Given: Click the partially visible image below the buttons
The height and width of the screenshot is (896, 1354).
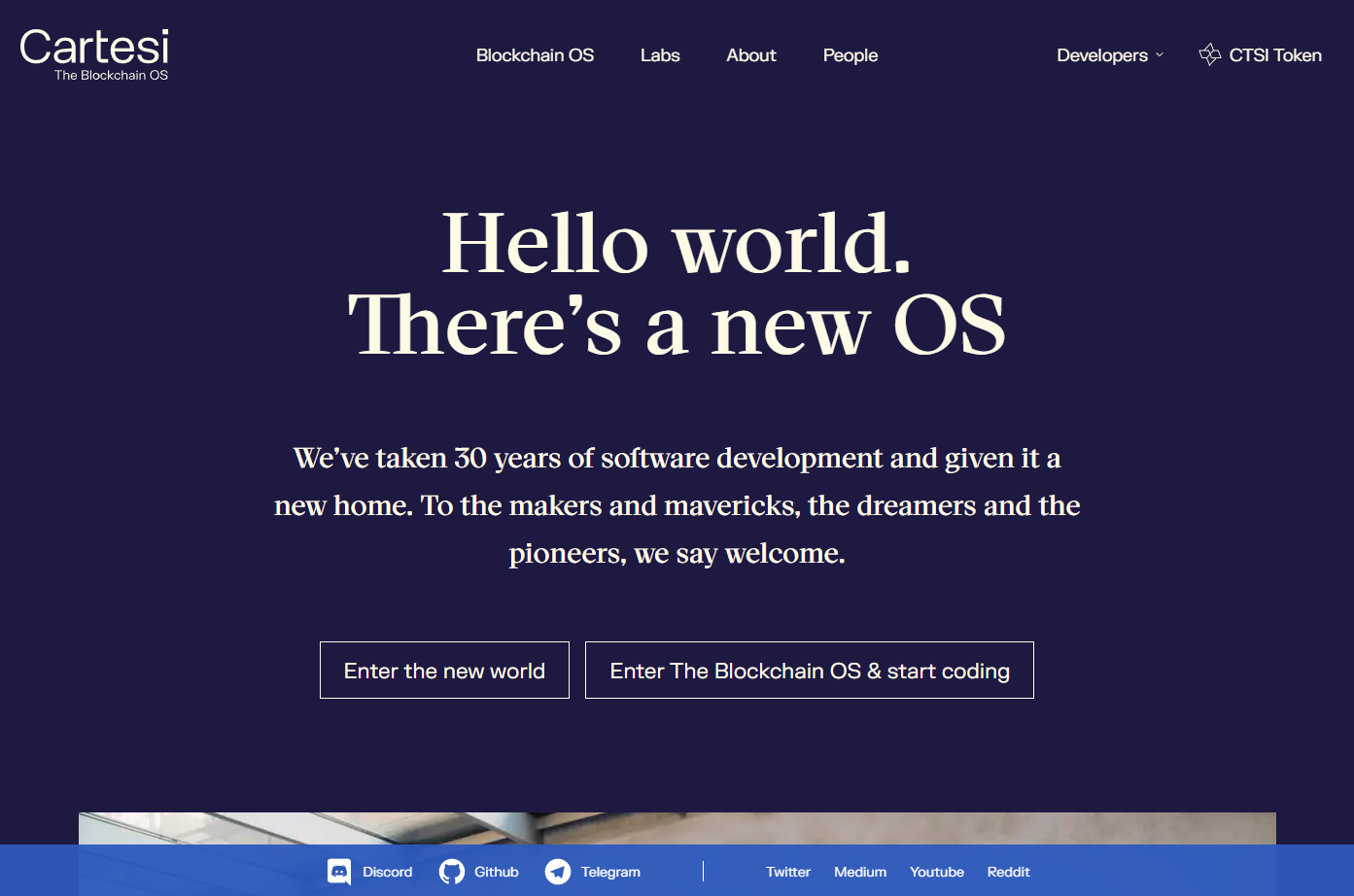Looking at the screenshot, I should pyautogui.click(x=677, y=828).
